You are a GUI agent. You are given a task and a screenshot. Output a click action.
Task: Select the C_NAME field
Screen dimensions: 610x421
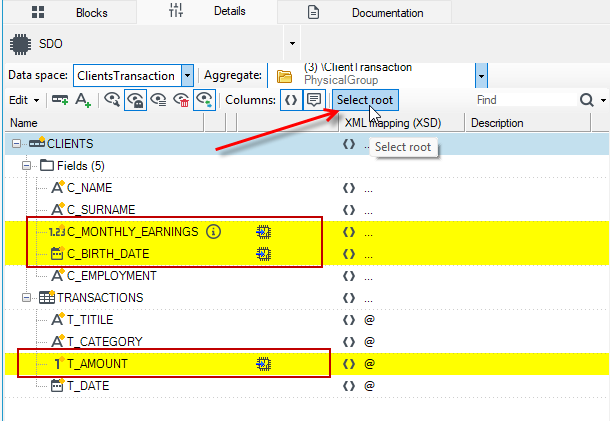(89, 188)
